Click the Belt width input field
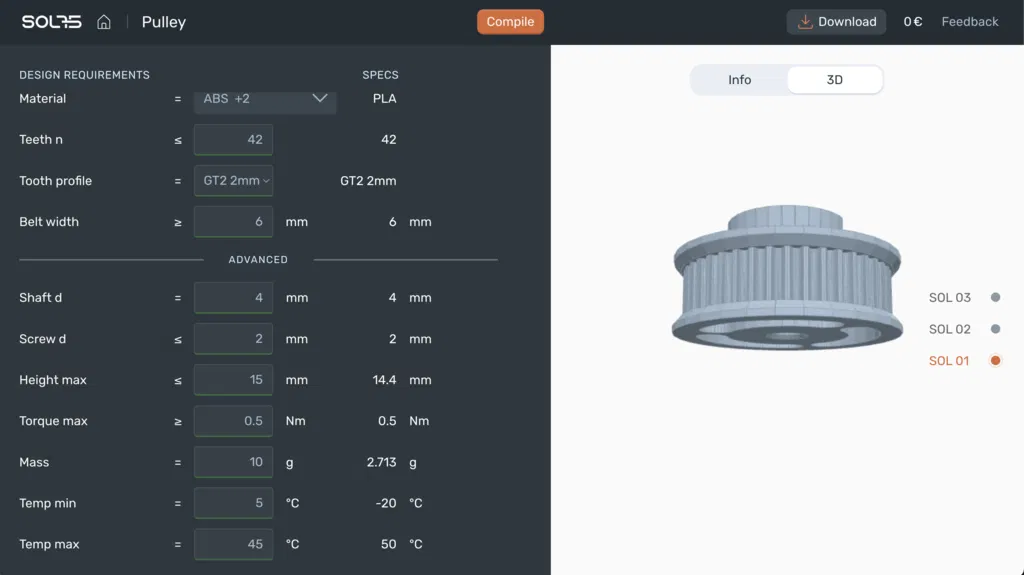Screen dimensions: 1024x575 [233, 222]
